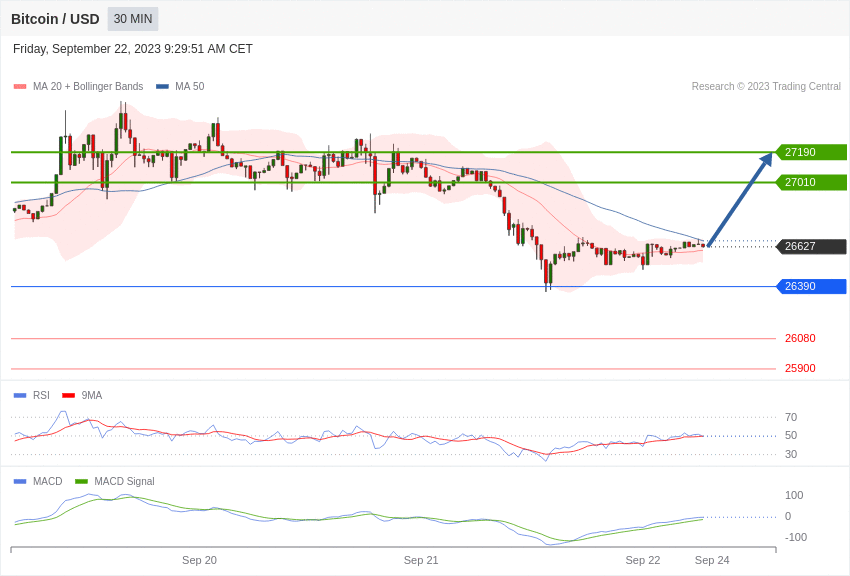Image resolution: width=850 pixels, height=576 pixels.
Task: Select the RSI legend swatch
Action: tap(20, 396)
